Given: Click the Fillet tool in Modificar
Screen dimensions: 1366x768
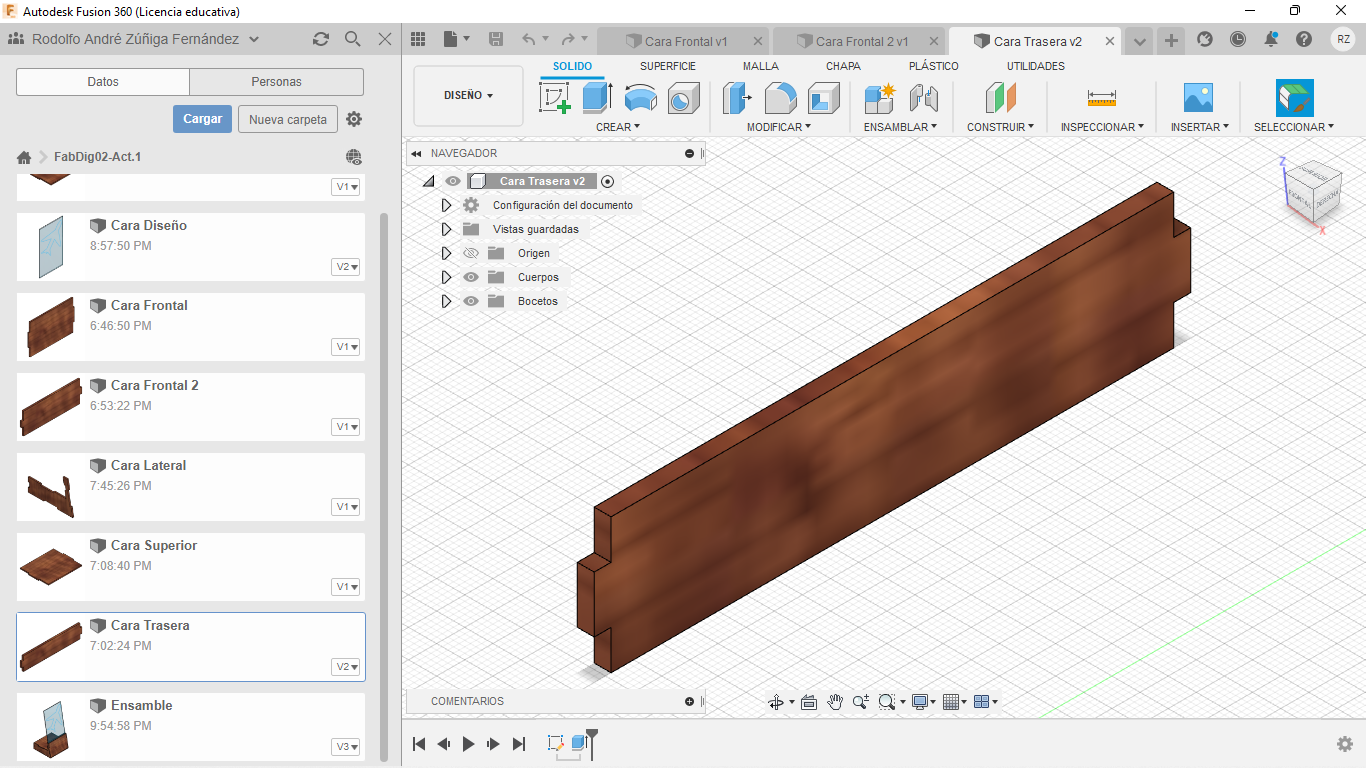Looking at the screenshot, I should (780, 98).
